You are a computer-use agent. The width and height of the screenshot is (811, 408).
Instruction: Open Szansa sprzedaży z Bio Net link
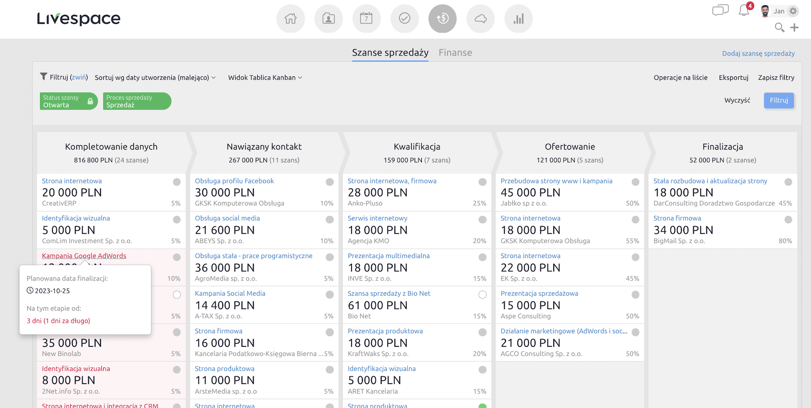[389, 293]
